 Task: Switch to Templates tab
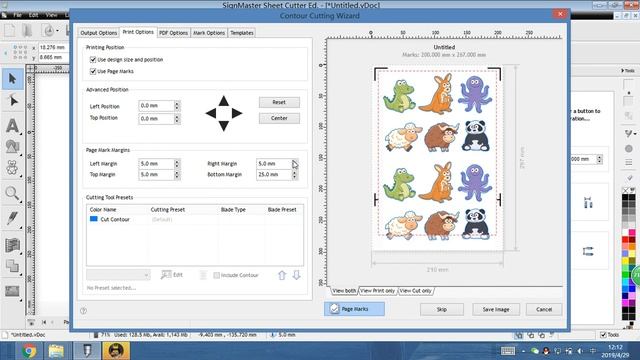coord(242,33)
